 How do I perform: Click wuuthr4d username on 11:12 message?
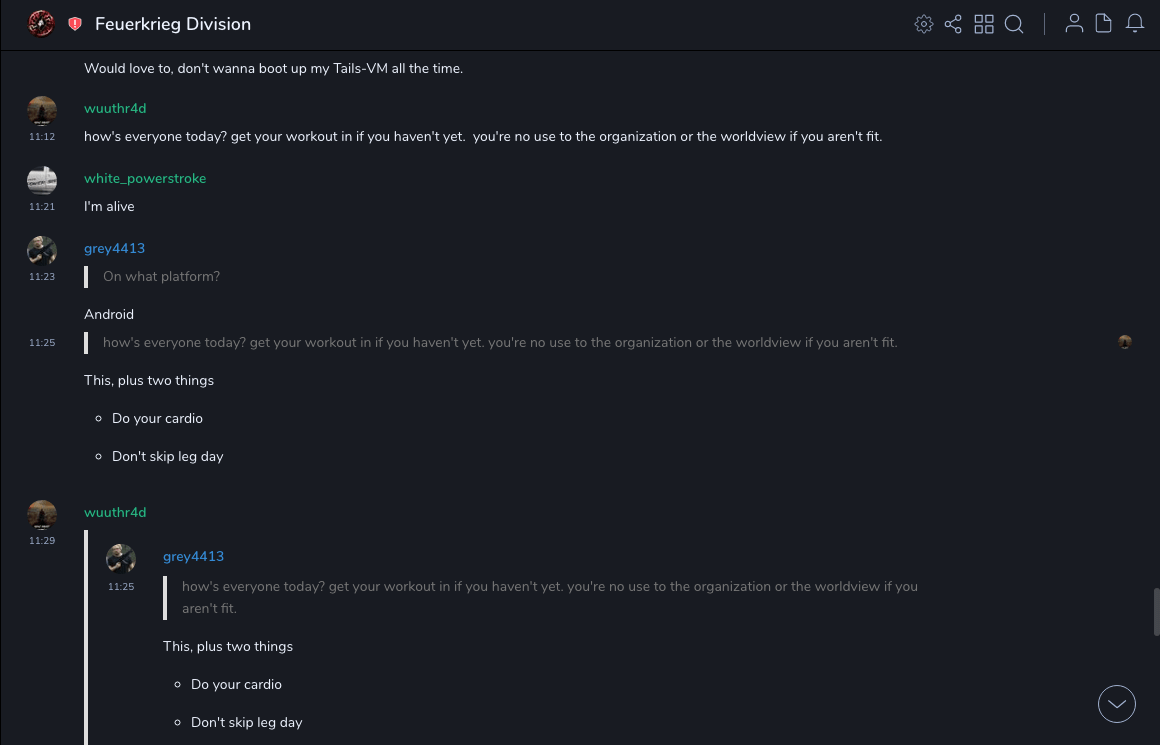(x=115, y=108)
